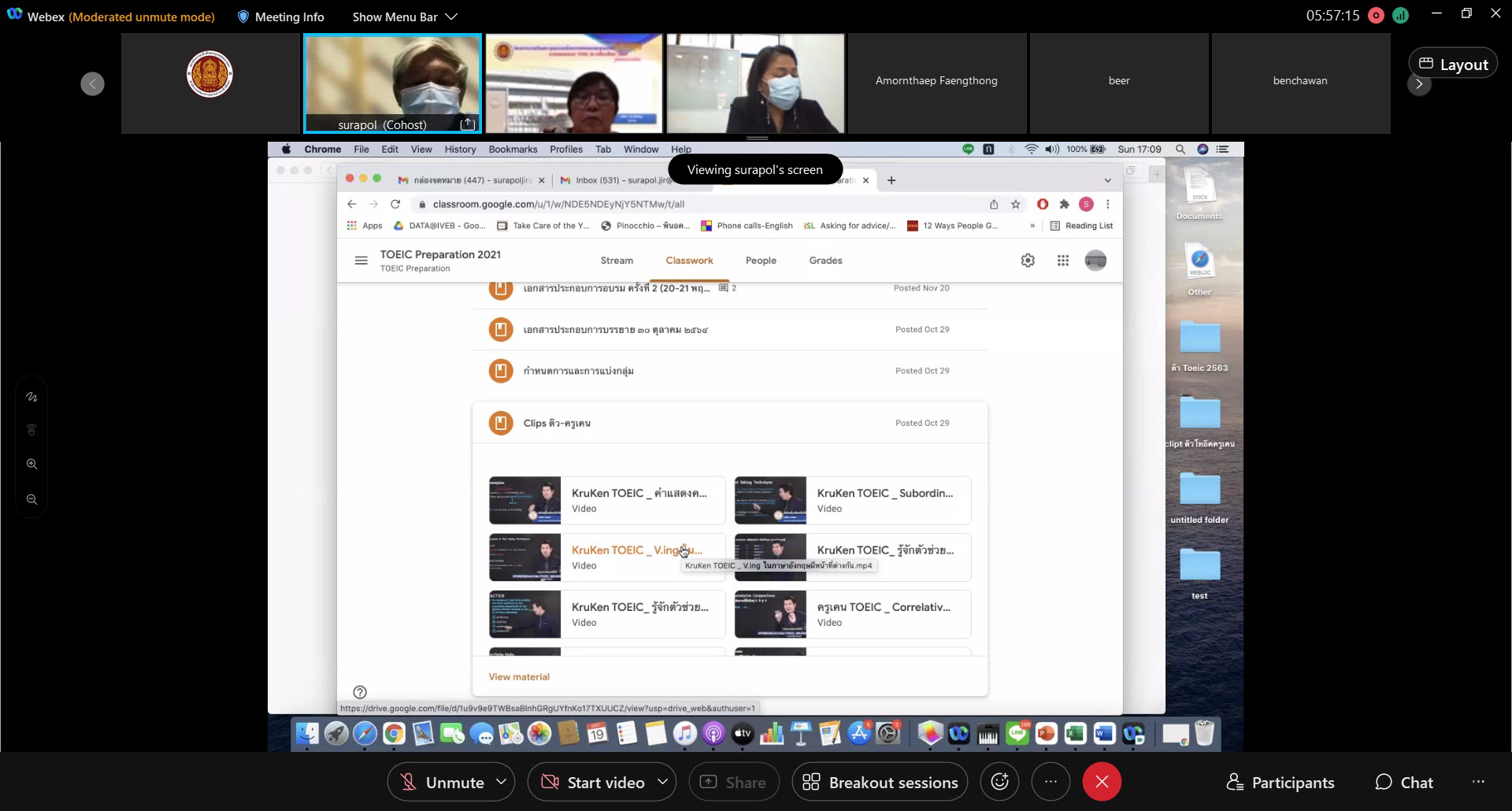Go back in Chrome
1512x811 pixels.
pos(351,204)
